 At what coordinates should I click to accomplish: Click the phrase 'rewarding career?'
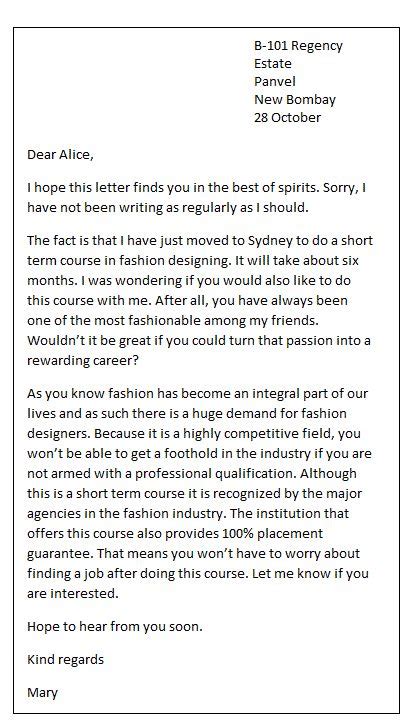83,361
